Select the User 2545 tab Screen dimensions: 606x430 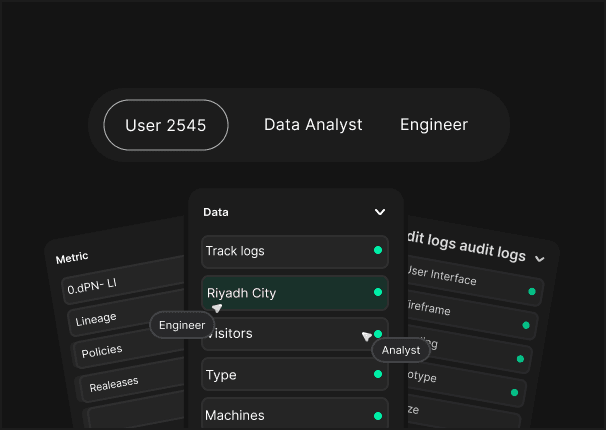click(166, 125)
